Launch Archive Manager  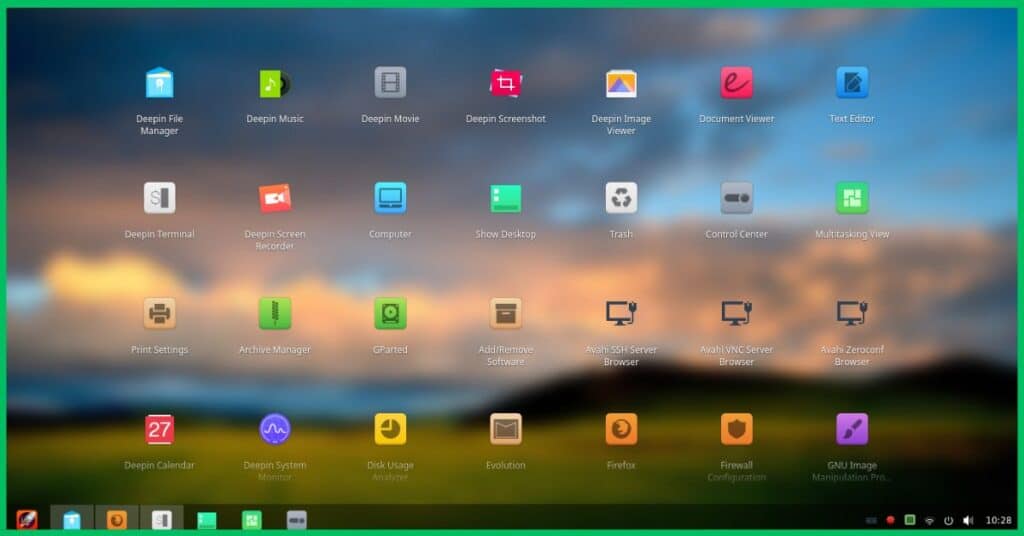coord(275,313)
